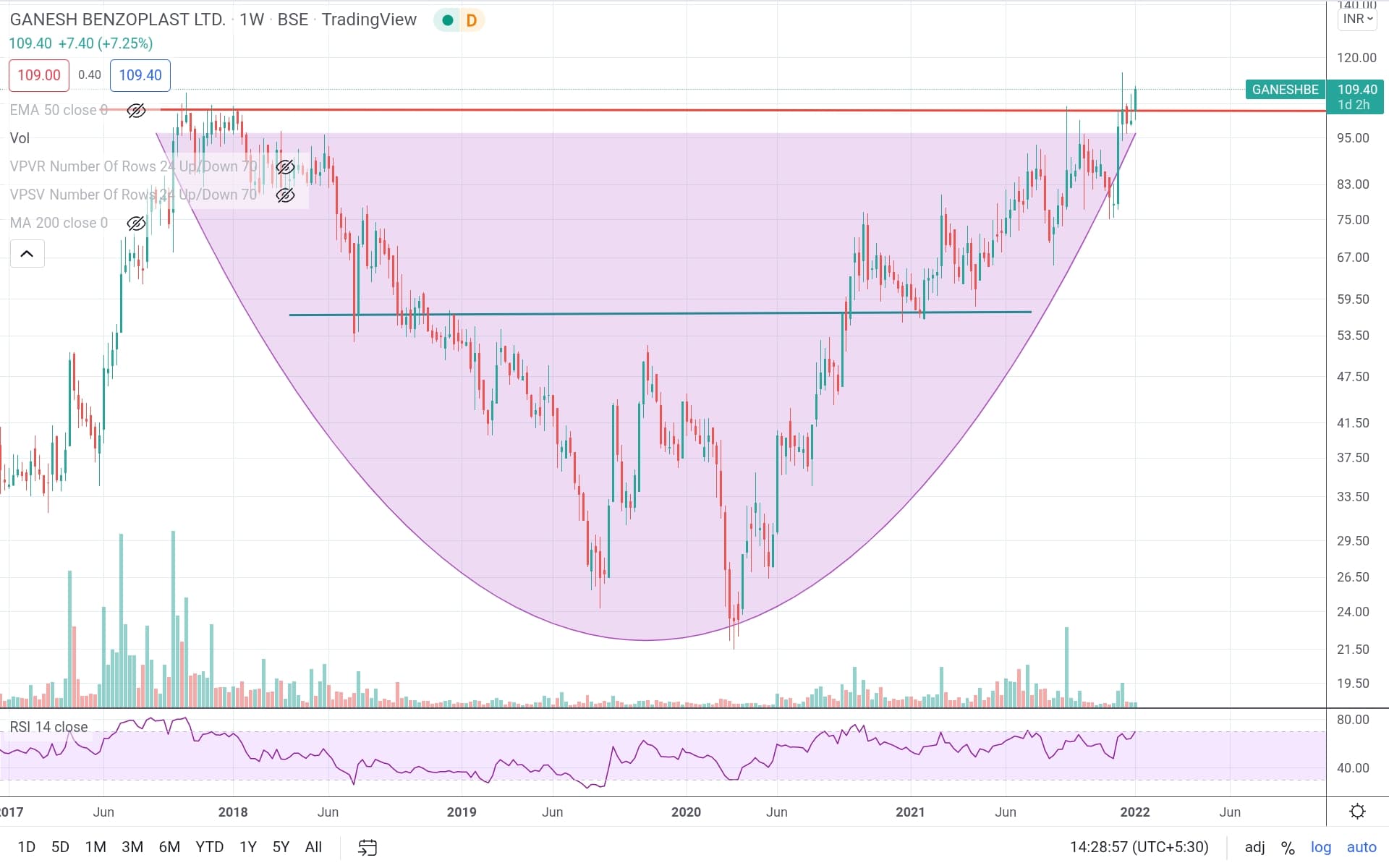1389x868 pixels.
Task: Open the INR currency dropdown
Action: (x=1358, y=19)
